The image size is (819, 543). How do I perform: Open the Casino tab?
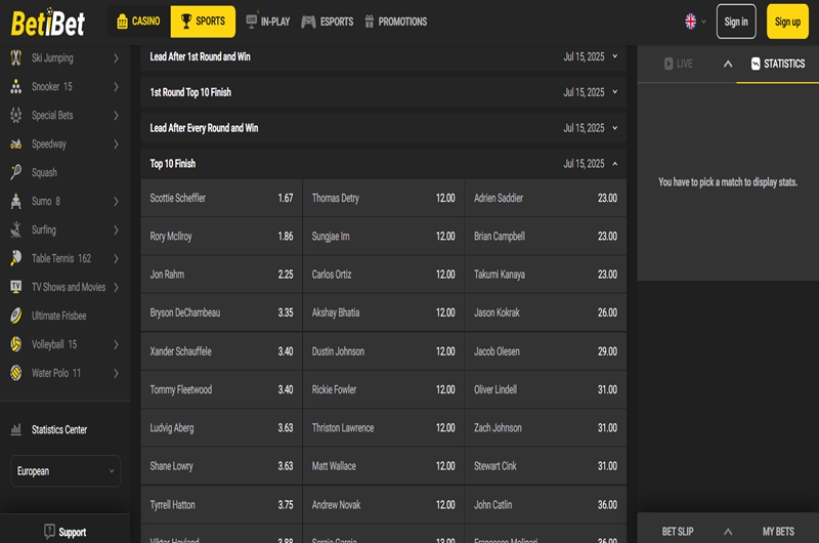[x=138, y=21]
